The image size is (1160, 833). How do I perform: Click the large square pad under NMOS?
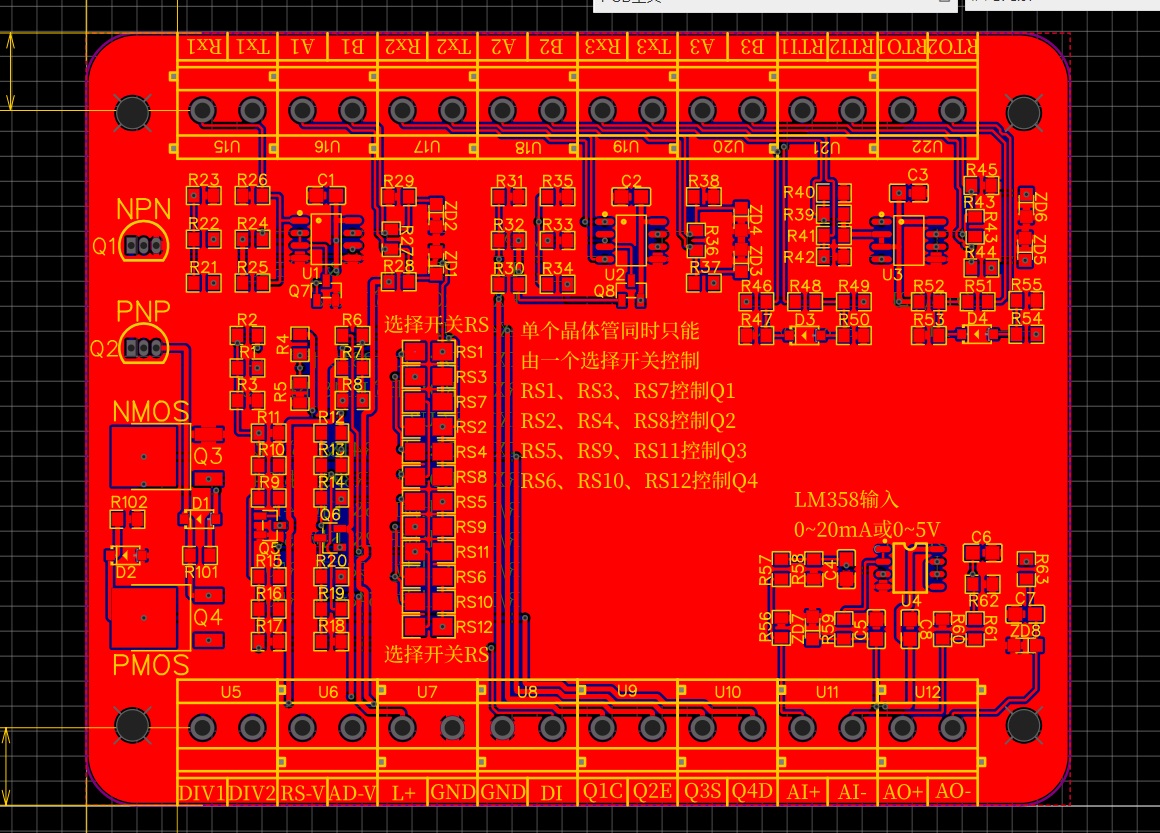144,456
